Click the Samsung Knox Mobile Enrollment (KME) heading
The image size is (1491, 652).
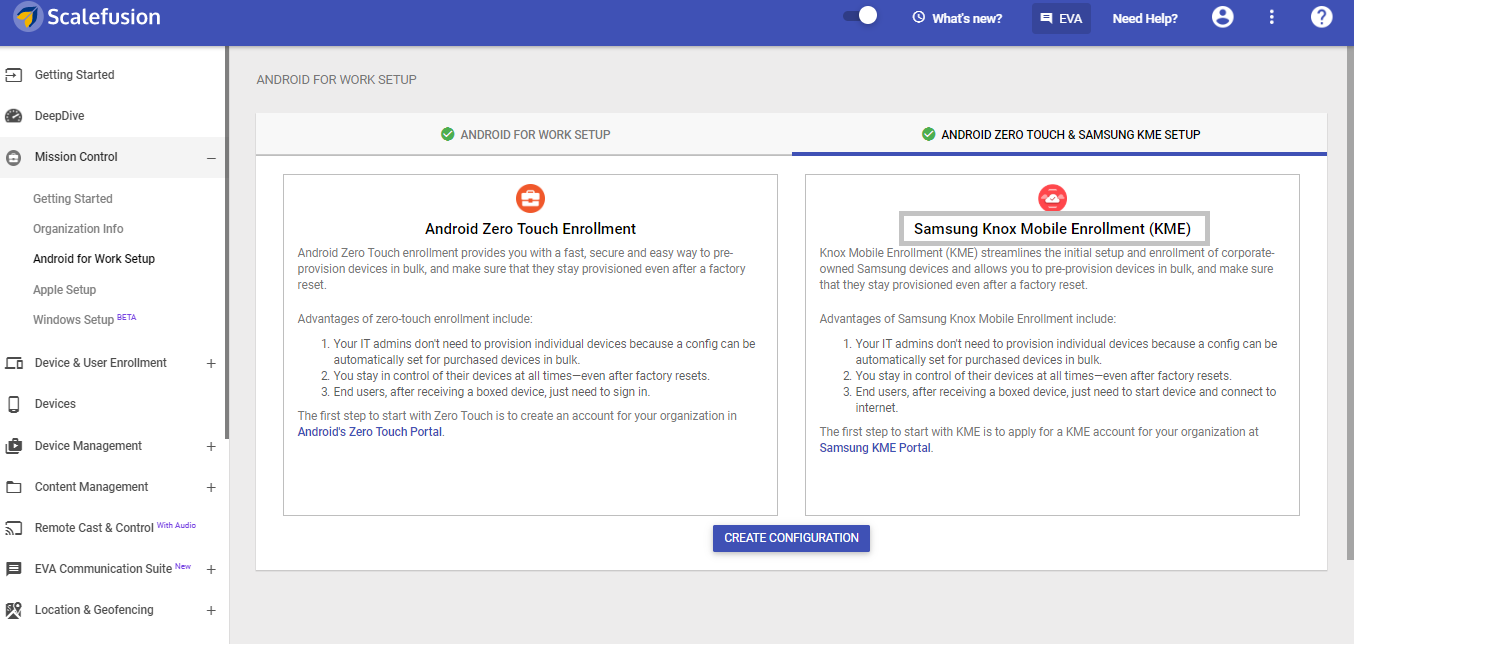[x=1053, y=229]
